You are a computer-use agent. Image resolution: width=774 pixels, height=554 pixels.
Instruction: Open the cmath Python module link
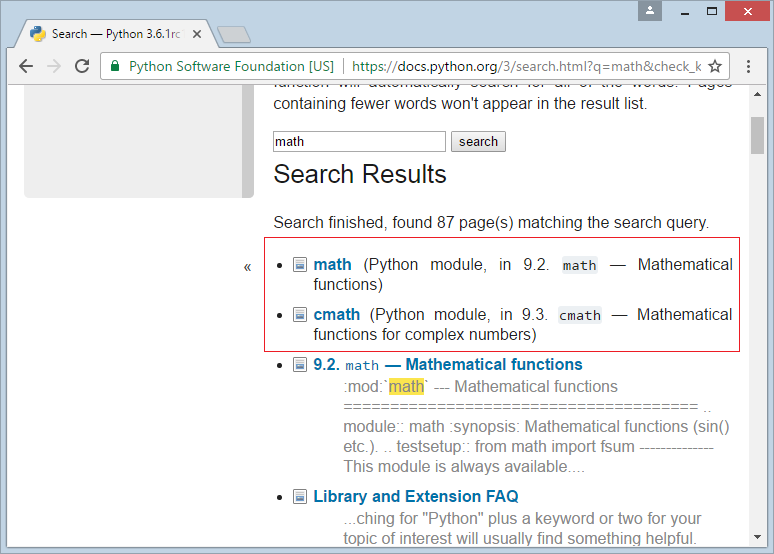(337, 315)
